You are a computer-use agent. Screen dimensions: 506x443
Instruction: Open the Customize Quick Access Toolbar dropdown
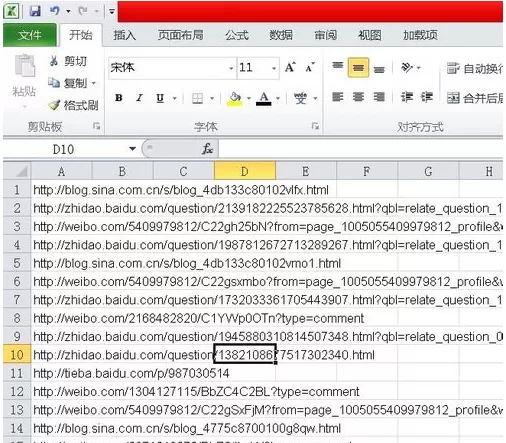coord(112,12)
